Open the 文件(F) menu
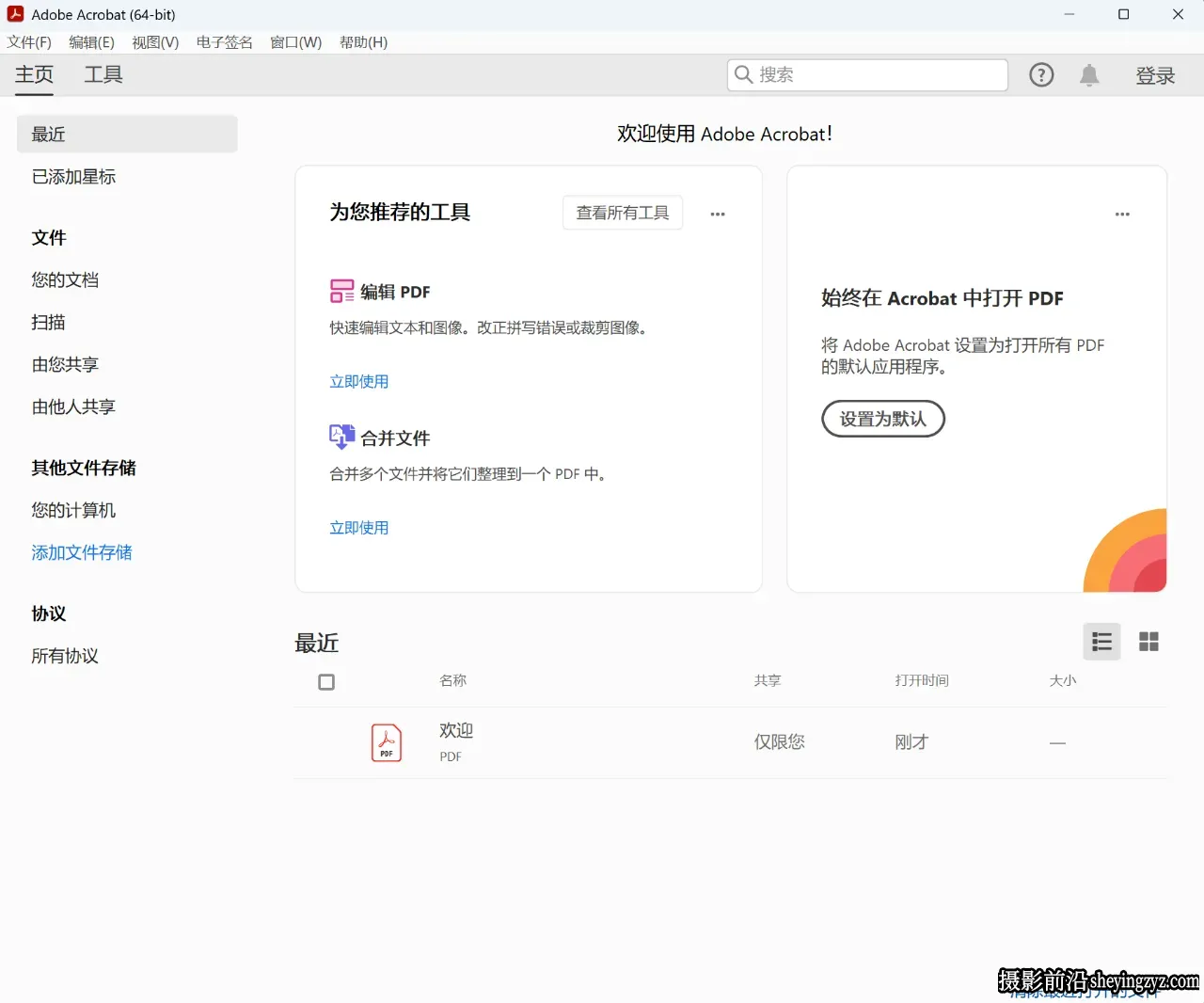 tap(29, 42)
